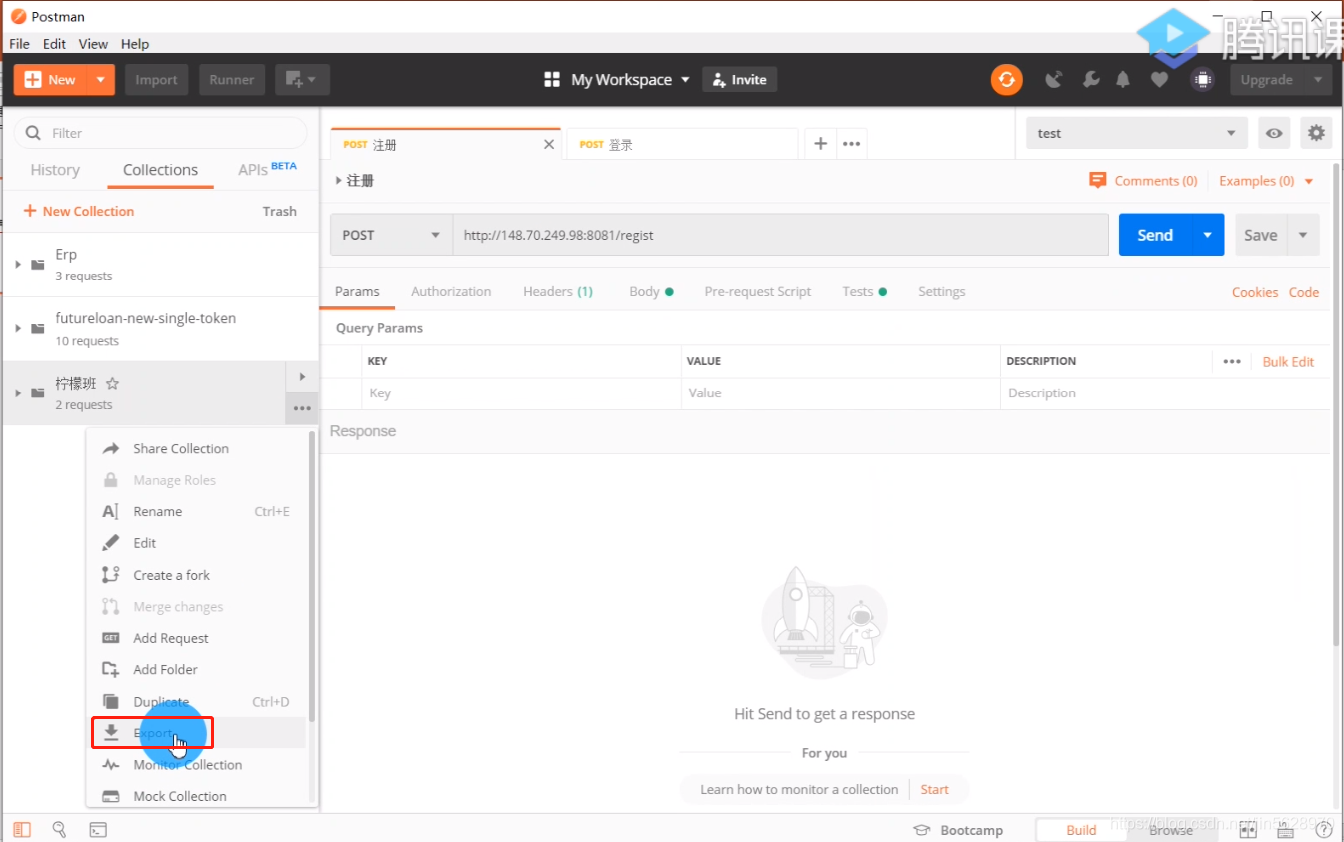Click the Bulk Edit link
This screenshot has height=842, width=1344.
coord(1288,362)
